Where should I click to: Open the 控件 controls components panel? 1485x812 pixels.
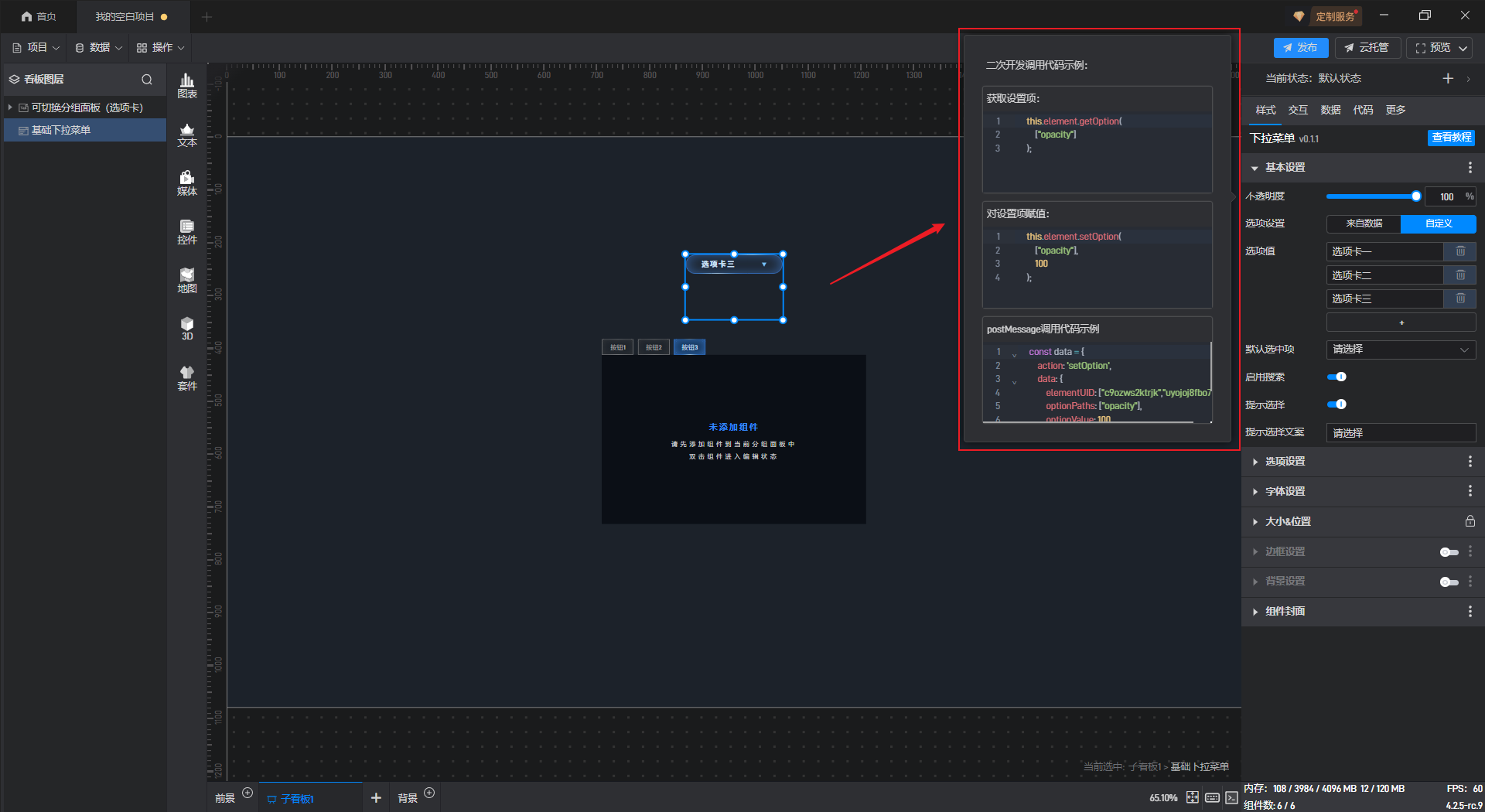(x=187, y=232)
